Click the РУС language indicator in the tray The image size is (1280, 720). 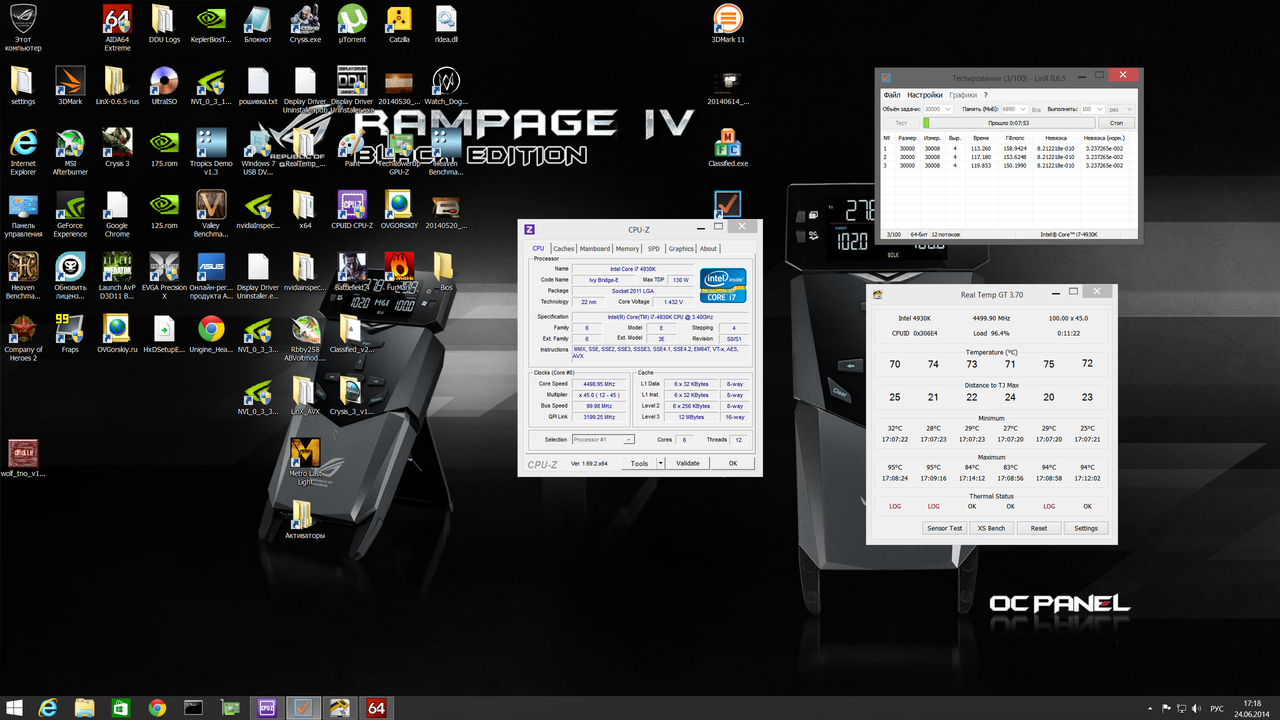[1217, 708]
